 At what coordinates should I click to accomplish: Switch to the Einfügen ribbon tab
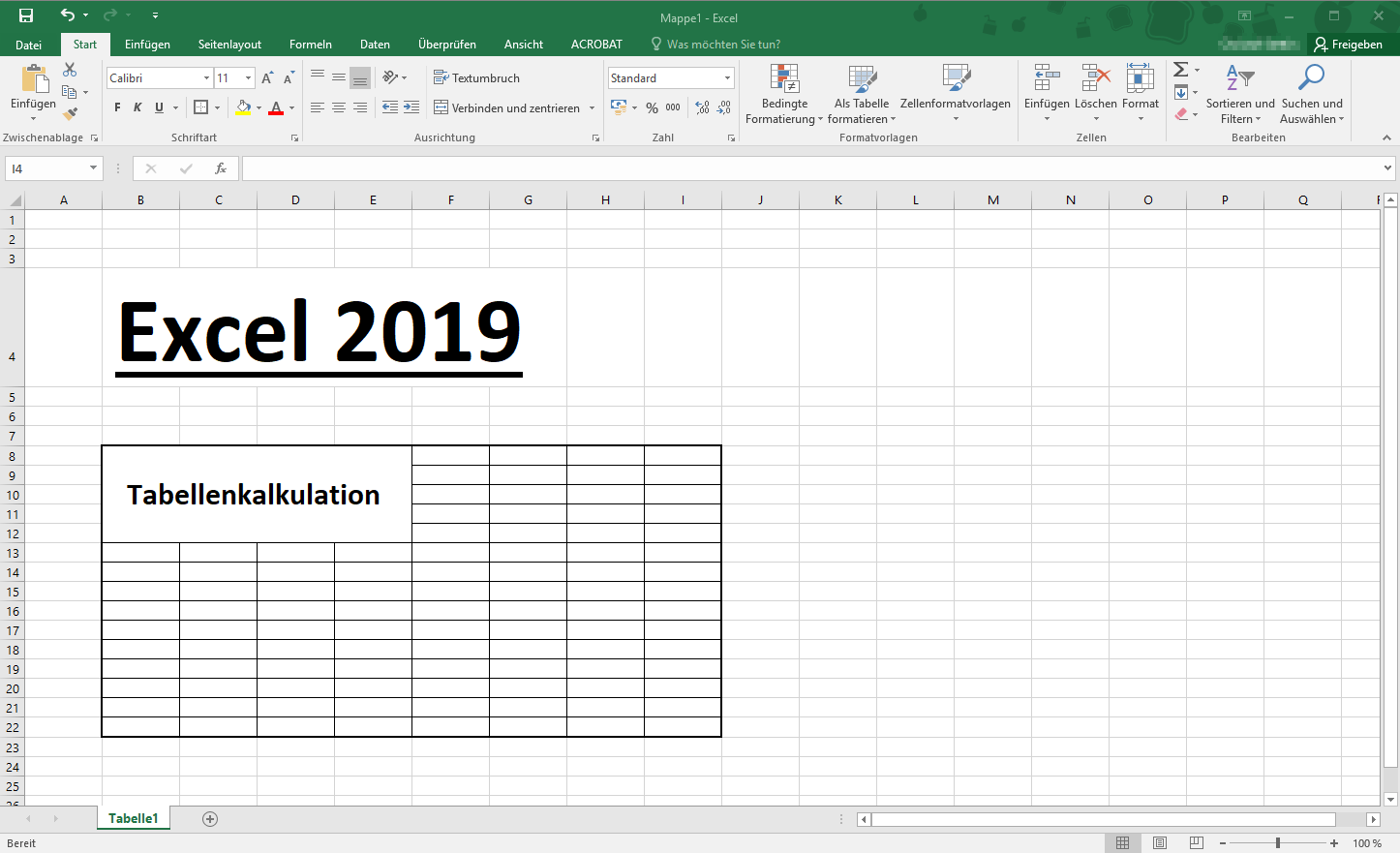click(147, 45)
